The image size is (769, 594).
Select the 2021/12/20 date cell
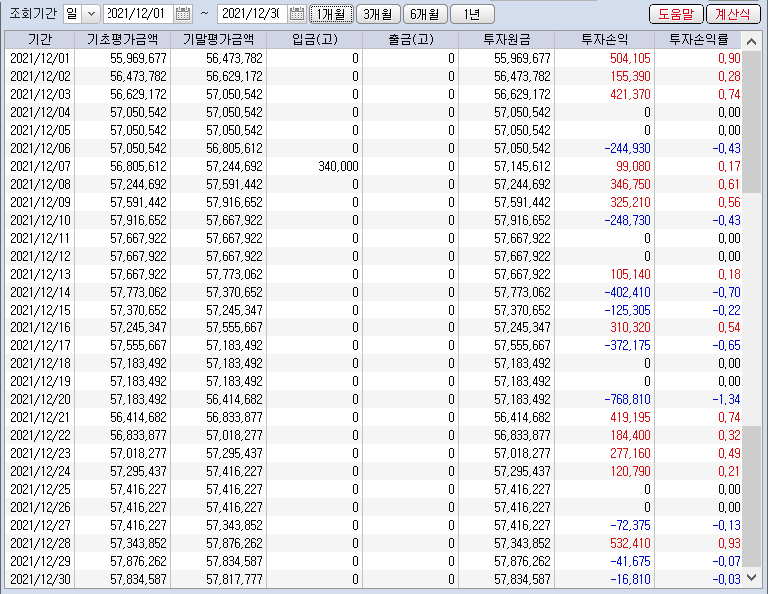[x=40, y=399]
